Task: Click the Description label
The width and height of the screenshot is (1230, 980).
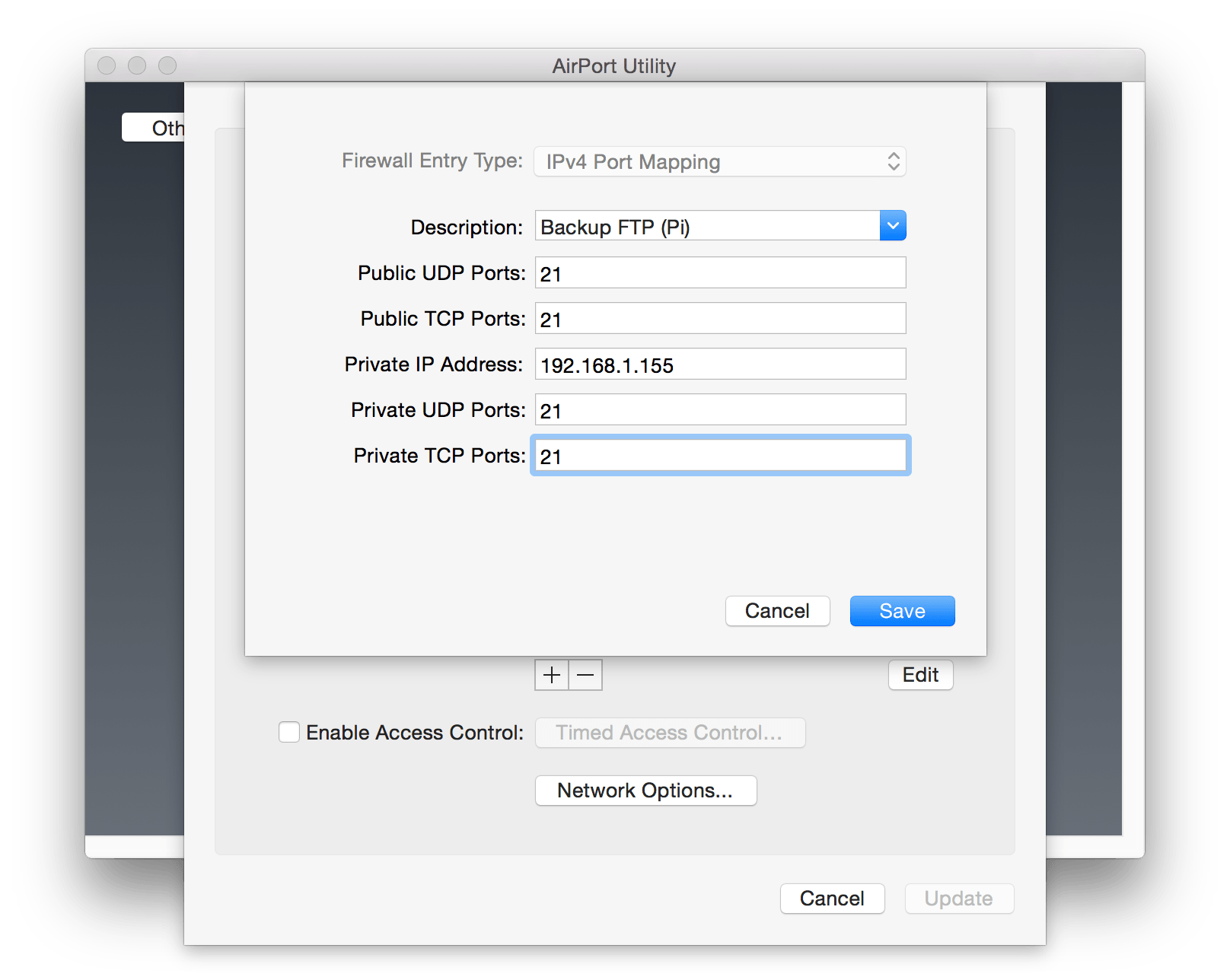Action: click(467, 228)
